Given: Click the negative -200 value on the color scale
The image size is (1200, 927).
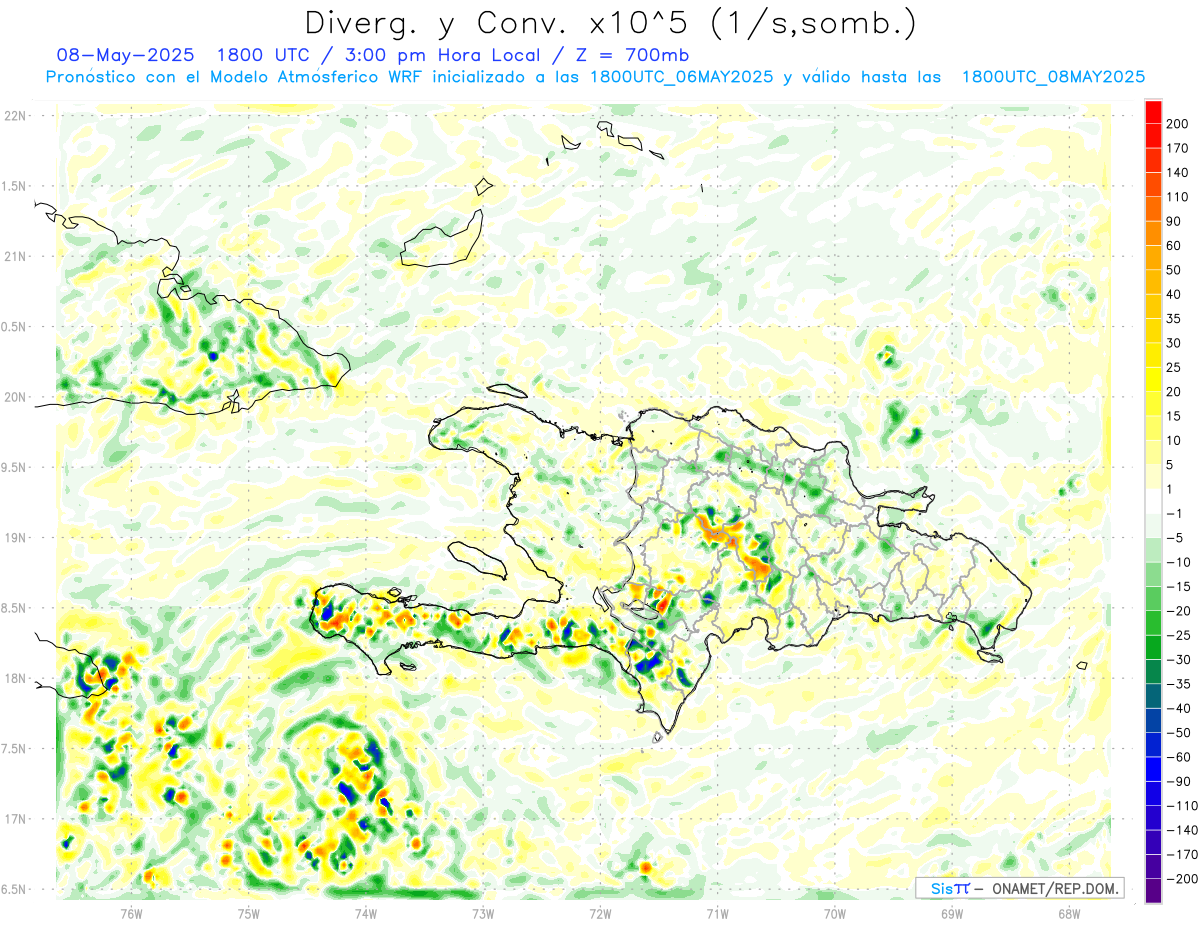Looking at the screenshot, I should point(1180,879).
